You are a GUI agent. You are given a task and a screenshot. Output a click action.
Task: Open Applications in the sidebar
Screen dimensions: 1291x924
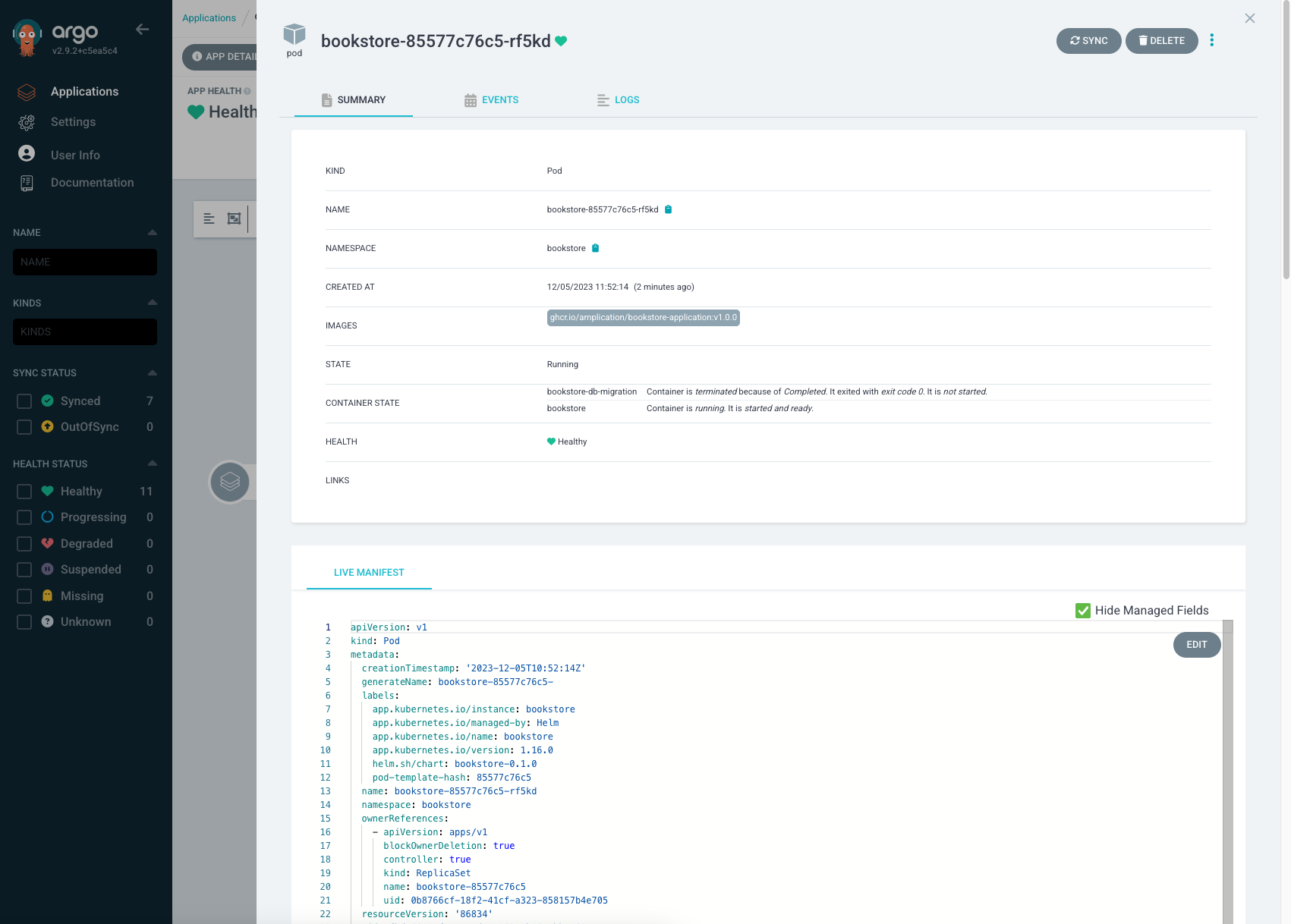click(x=84, y=92)
